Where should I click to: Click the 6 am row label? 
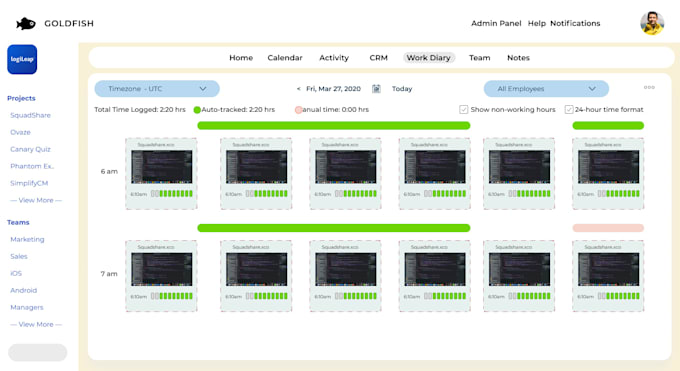(109, 171)
